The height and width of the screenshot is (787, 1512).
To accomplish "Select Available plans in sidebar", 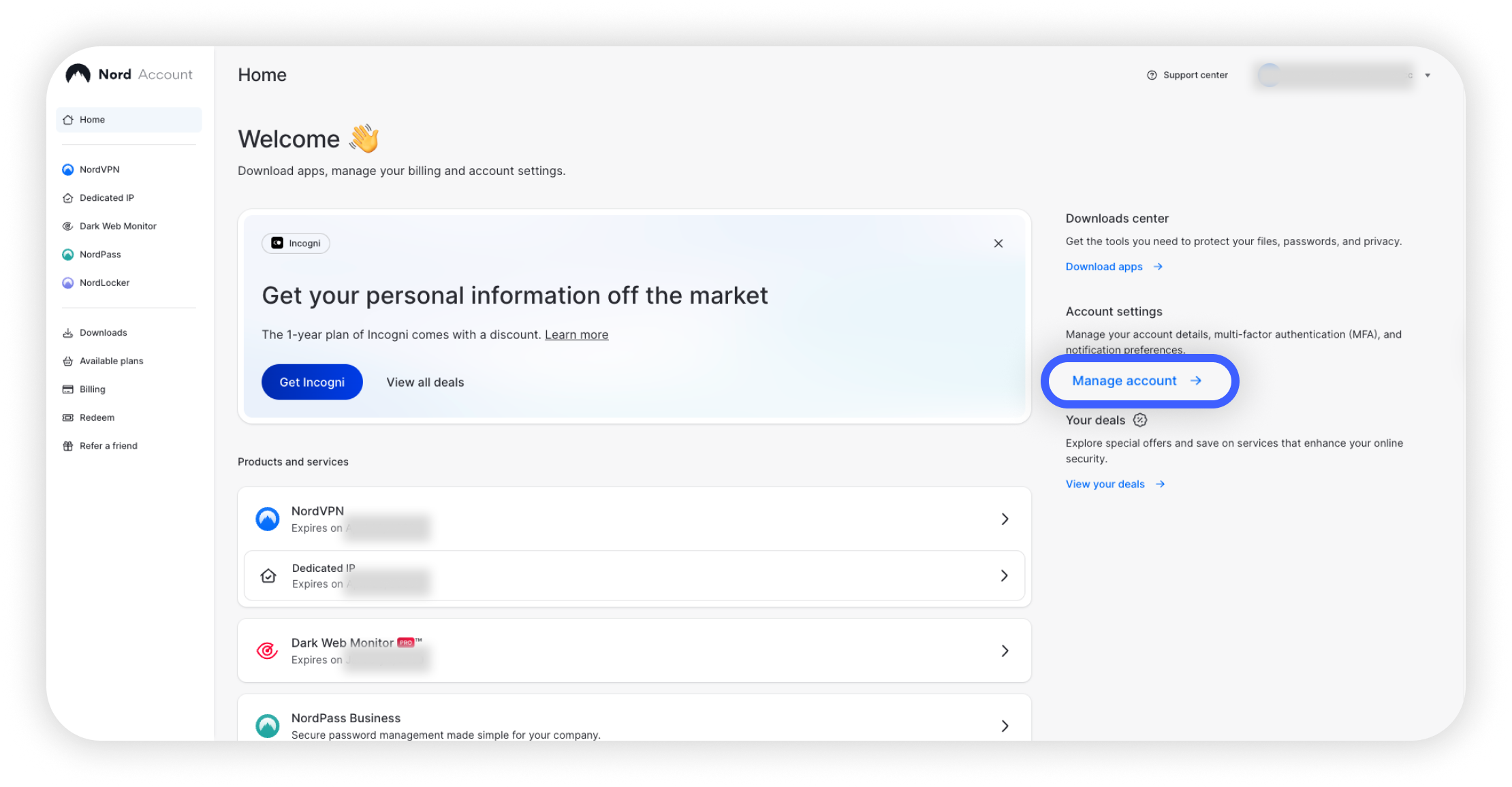I will [111, 361].
